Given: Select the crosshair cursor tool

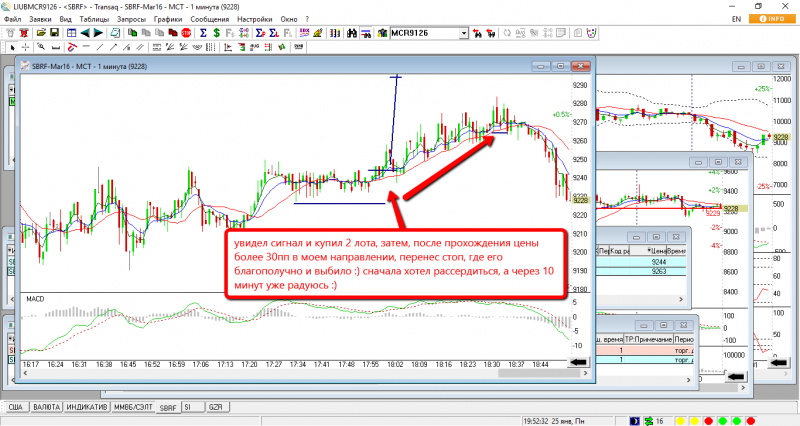Looking at the screenshot, I should tap(25, 47).
